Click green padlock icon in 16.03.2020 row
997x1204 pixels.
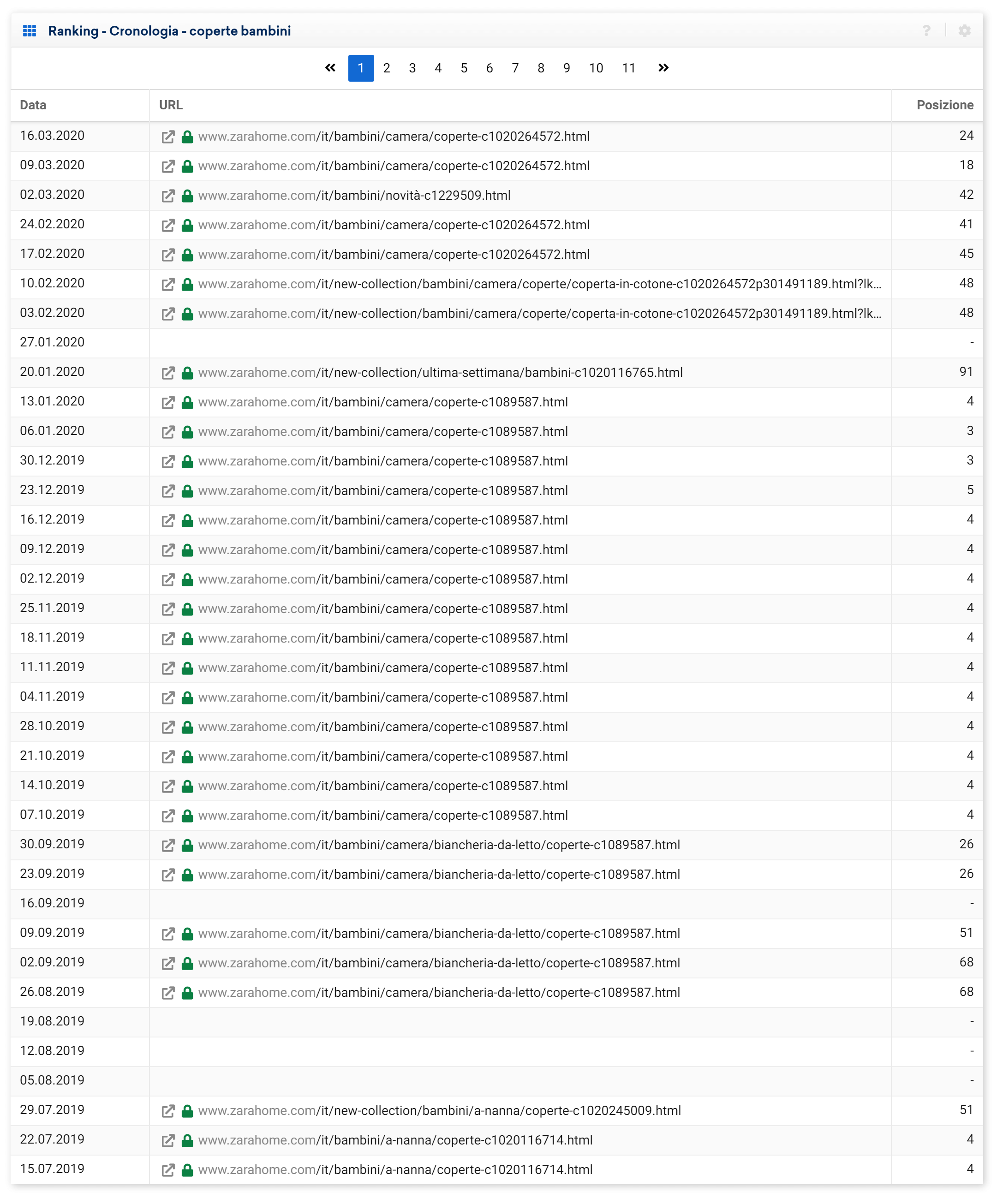(187, 137)
